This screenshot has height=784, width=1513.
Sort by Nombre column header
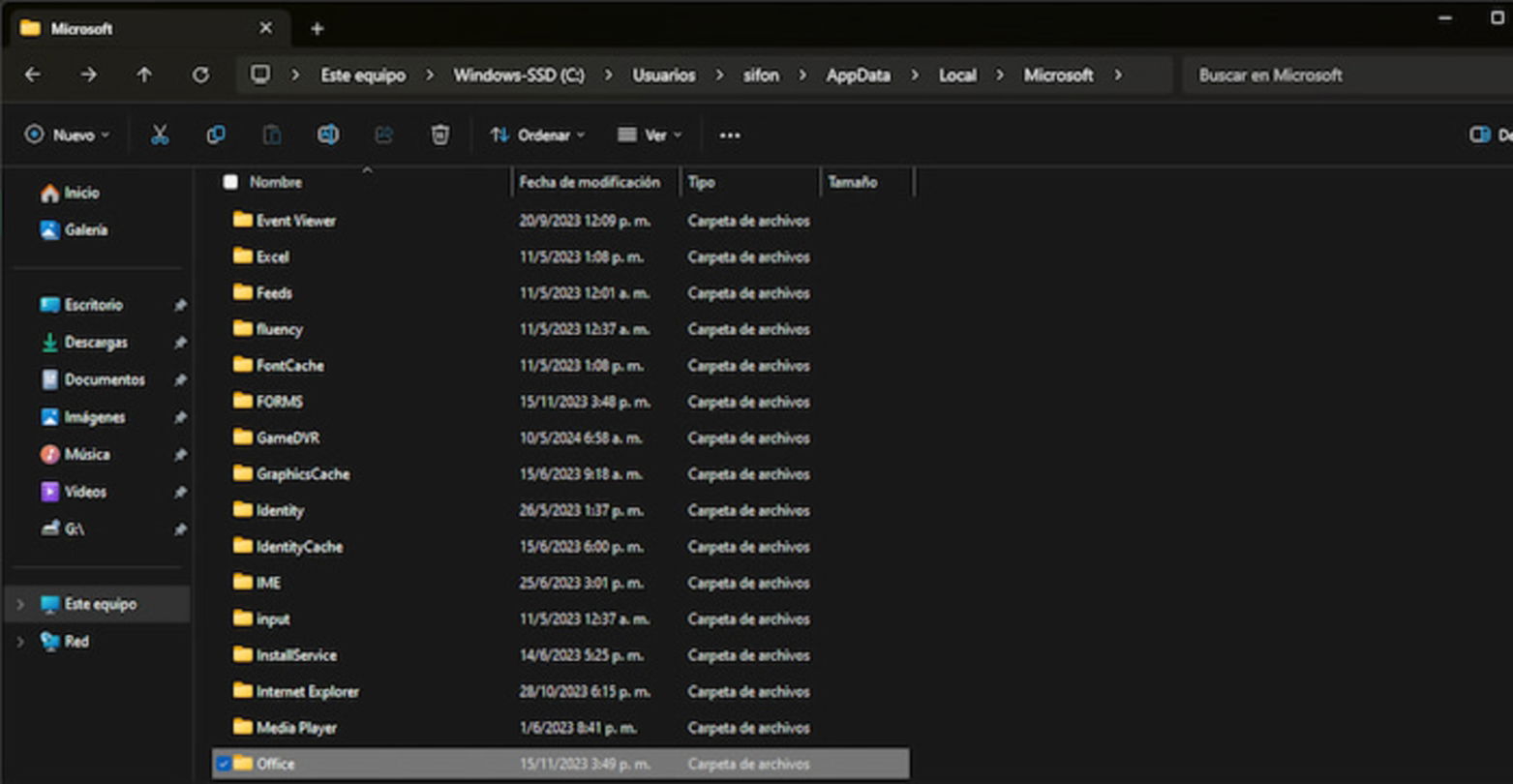(276, 182)
